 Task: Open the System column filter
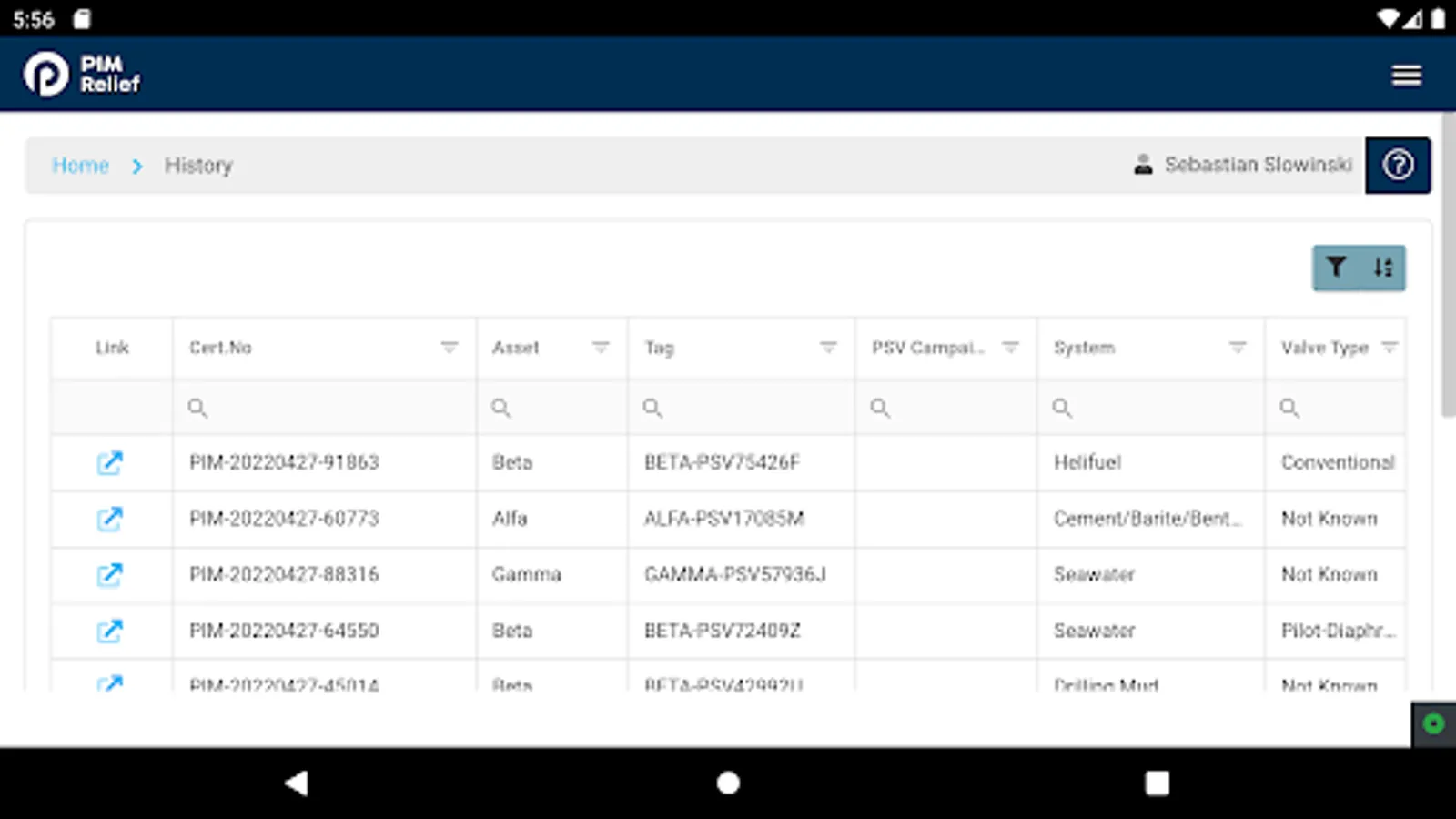coord(1237,347)
